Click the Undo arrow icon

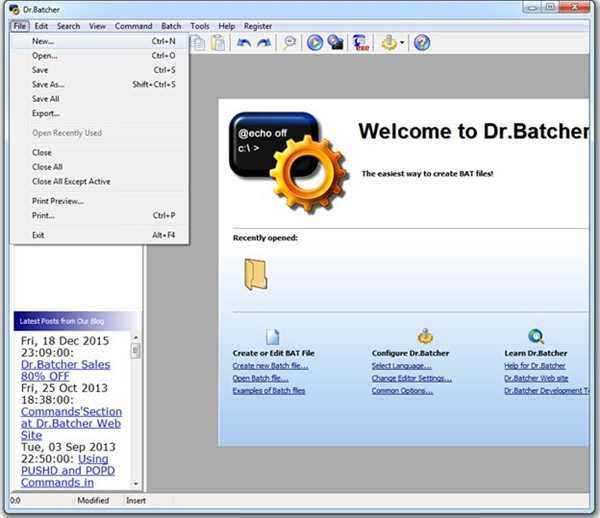point(244,42)
